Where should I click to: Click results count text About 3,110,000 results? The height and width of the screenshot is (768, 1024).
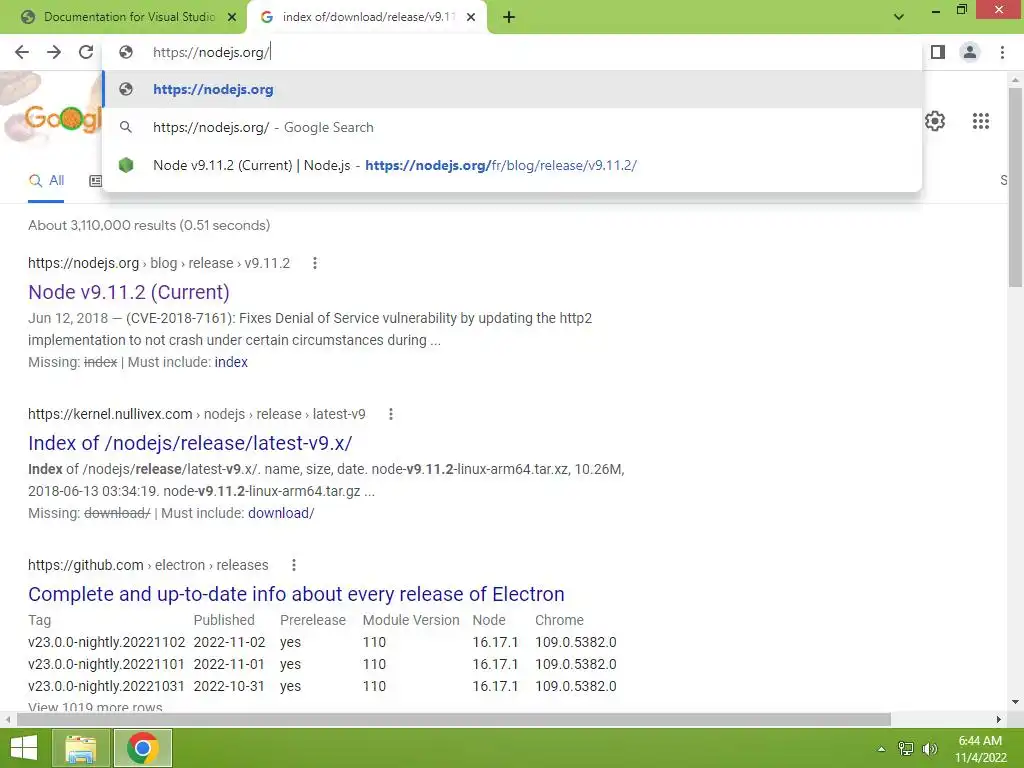[x=149, y=225]
